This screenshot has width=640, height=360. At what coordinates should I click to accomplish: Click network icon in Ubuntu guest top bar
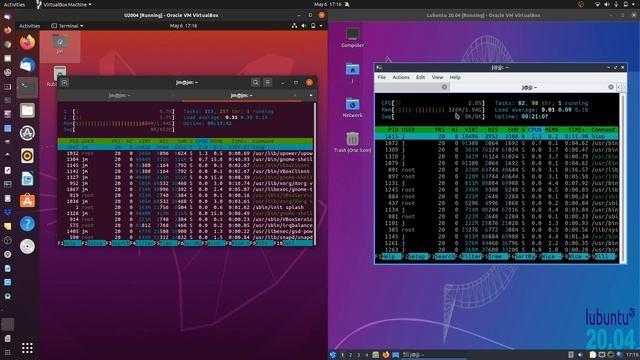pos(294,26)
